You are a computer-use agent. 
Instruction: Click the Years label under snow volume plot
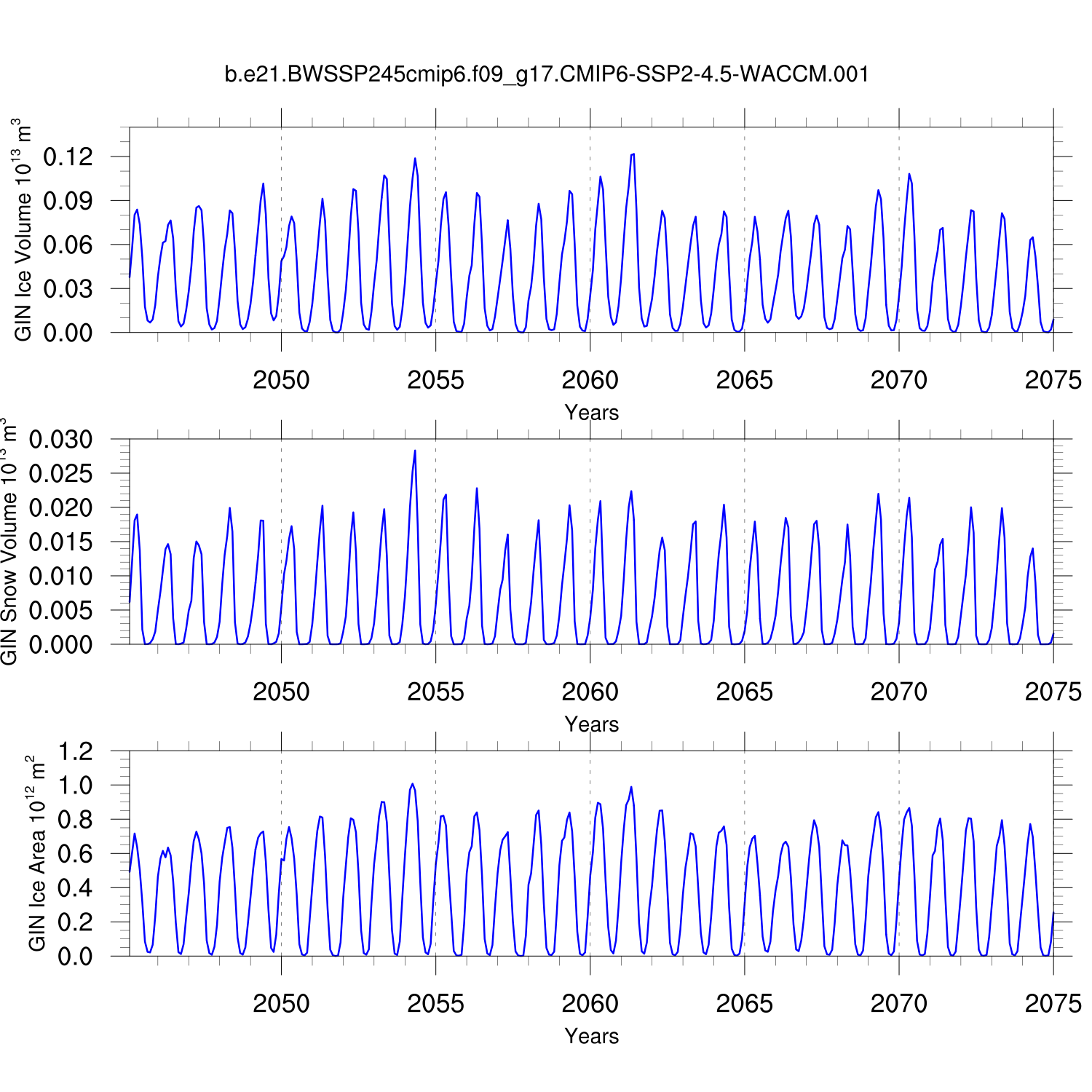point(591,724)
